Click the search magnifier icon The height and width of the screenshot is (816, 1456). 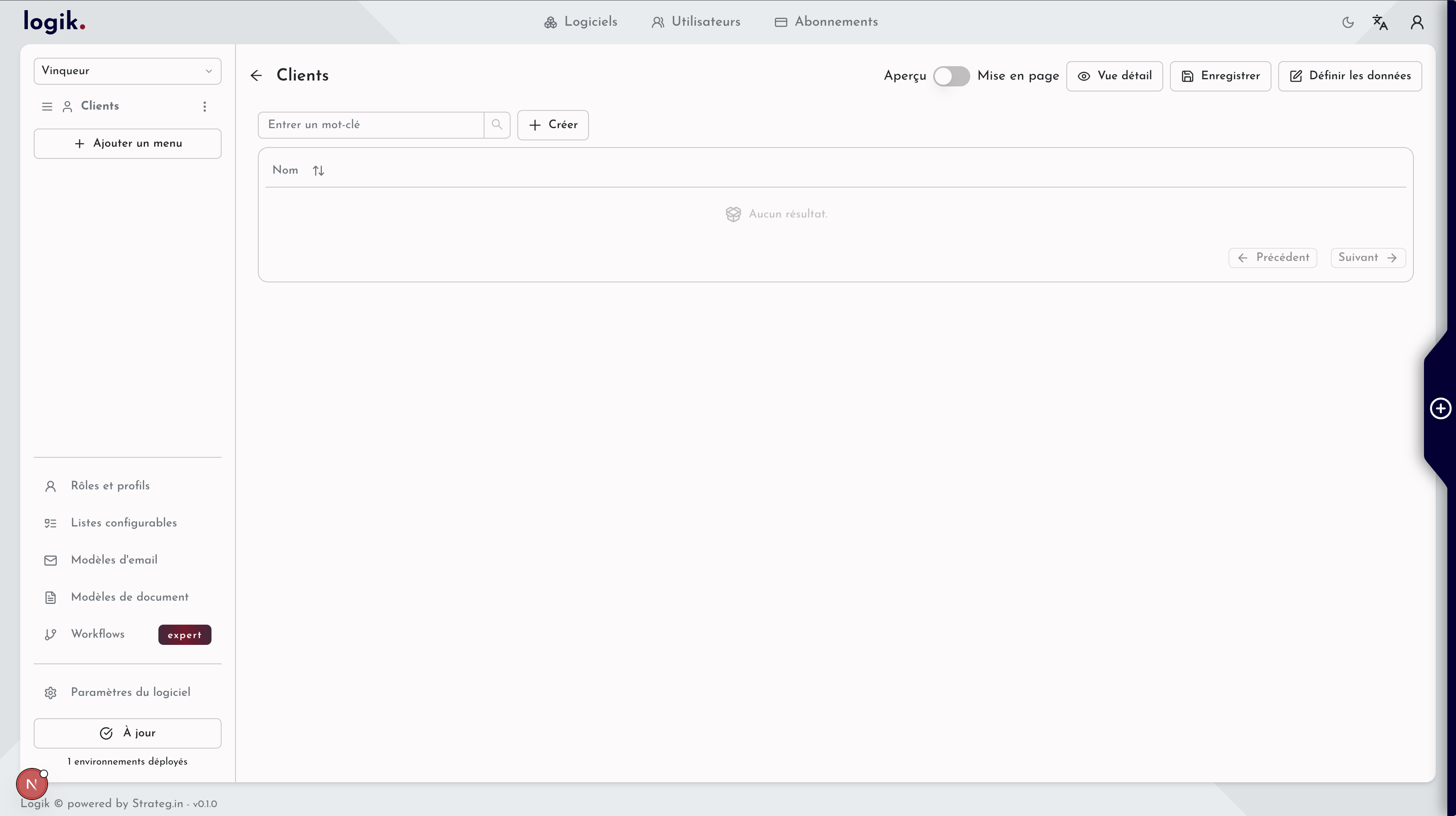pos(497,124)
